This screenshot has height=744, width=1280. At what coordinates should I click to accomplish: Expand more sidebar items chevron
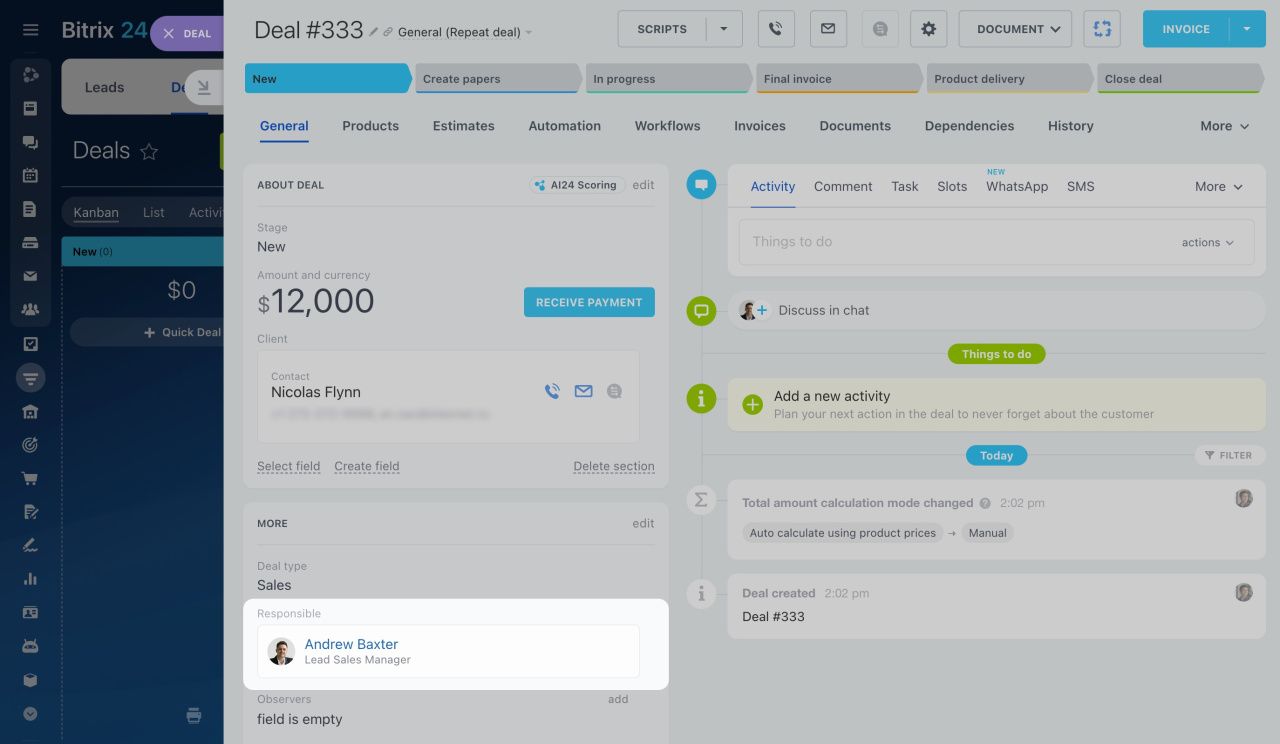(x=30, y=714)
